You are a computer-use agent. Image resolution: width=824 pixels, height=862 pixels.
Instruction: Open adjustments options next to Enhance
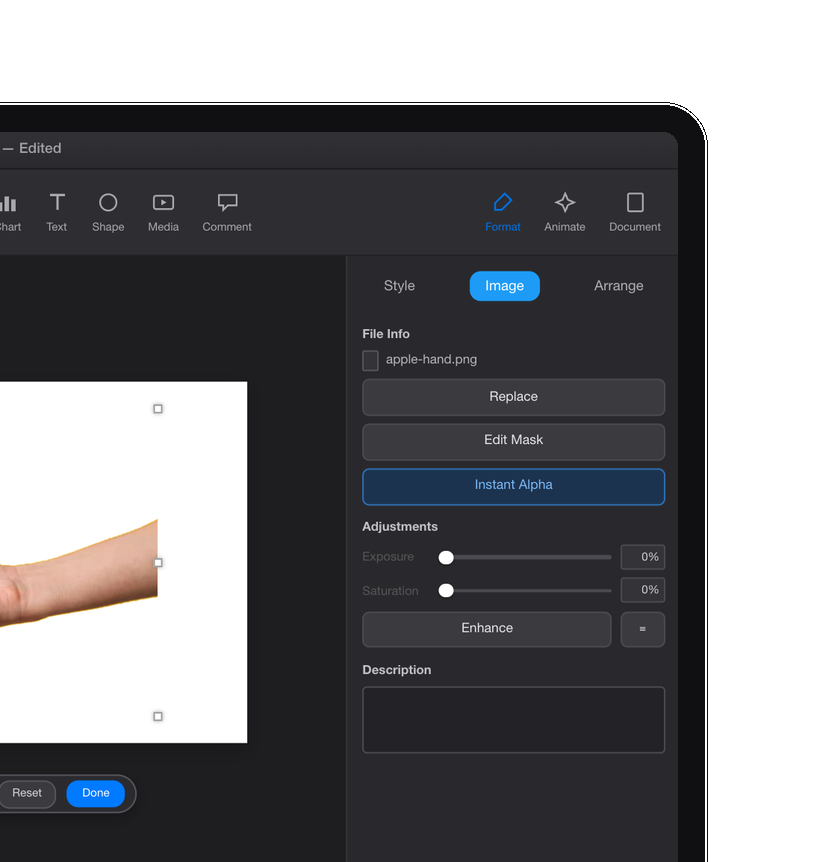pos(643,629)
